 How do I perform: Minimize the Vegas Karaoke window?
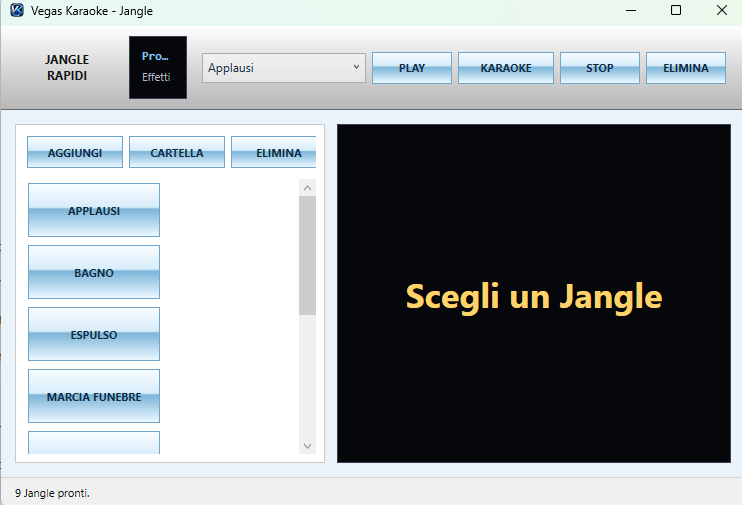[631, 10]
